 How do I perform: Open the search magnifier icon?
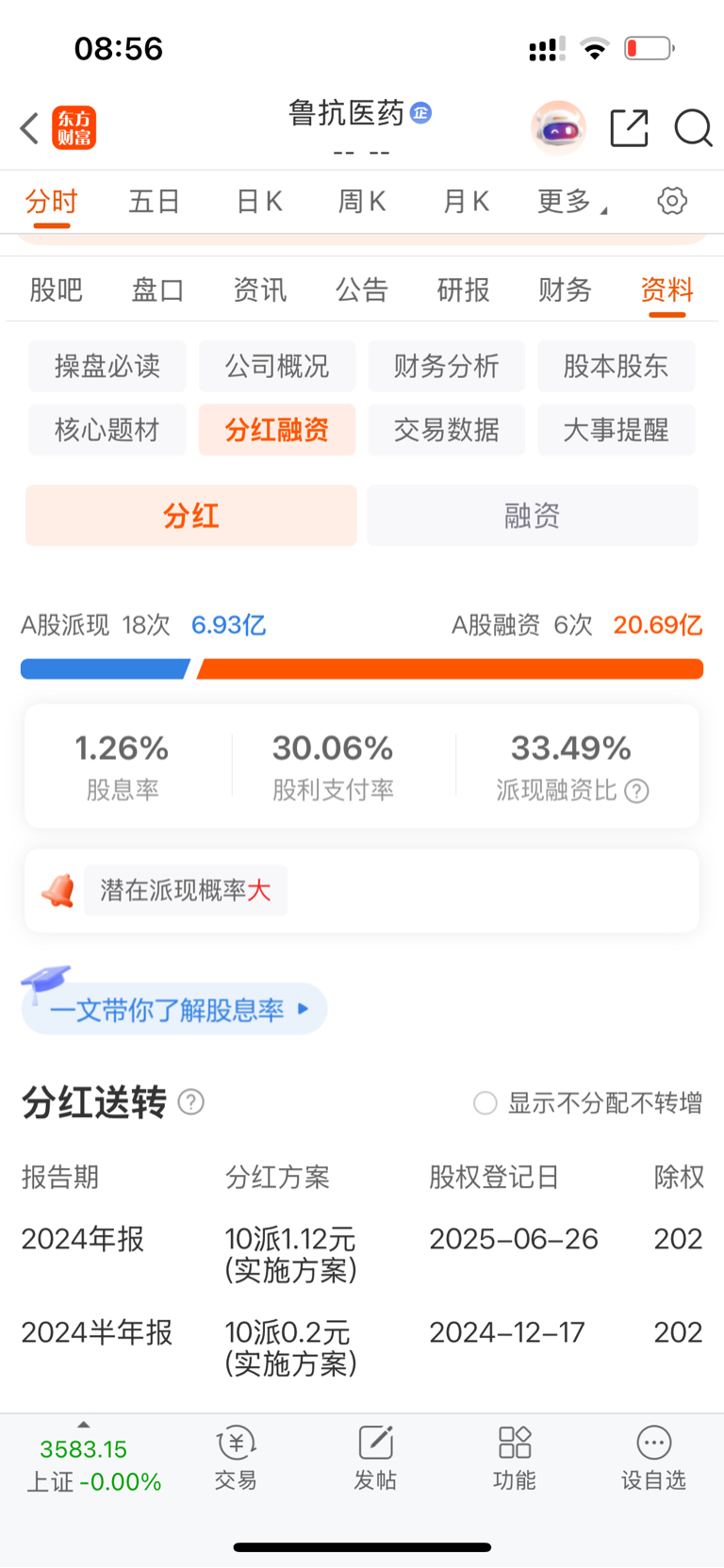pos(693,128)
